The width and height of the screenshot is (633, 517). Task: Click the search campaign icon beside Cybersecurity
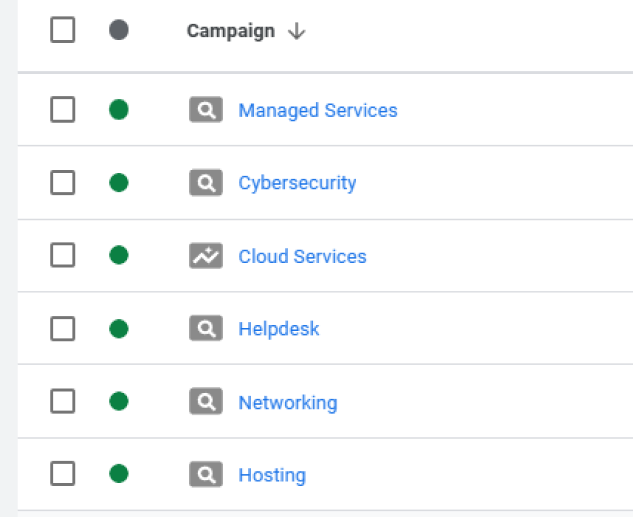click(205, 183)
